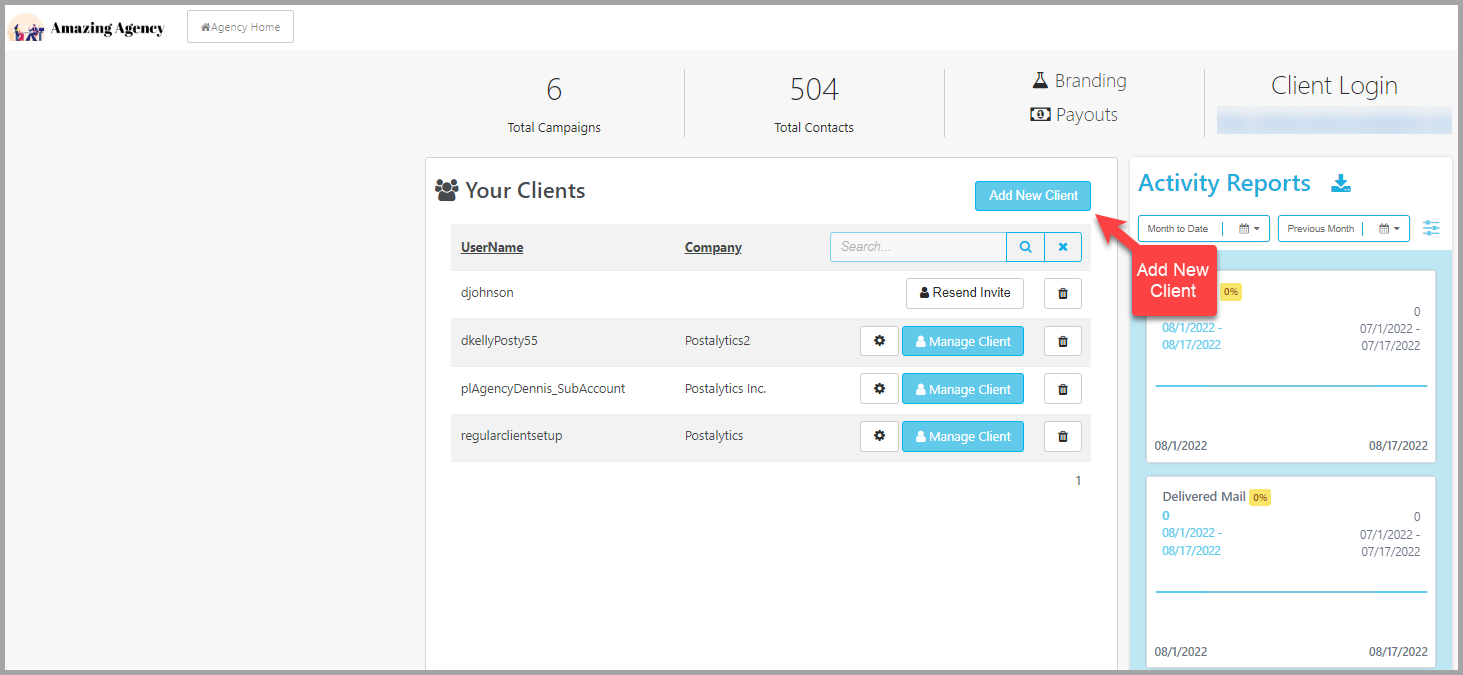Click Activity Reports heading
The width and height of the screenshot is (1463, 675).
pos(1224,183)
